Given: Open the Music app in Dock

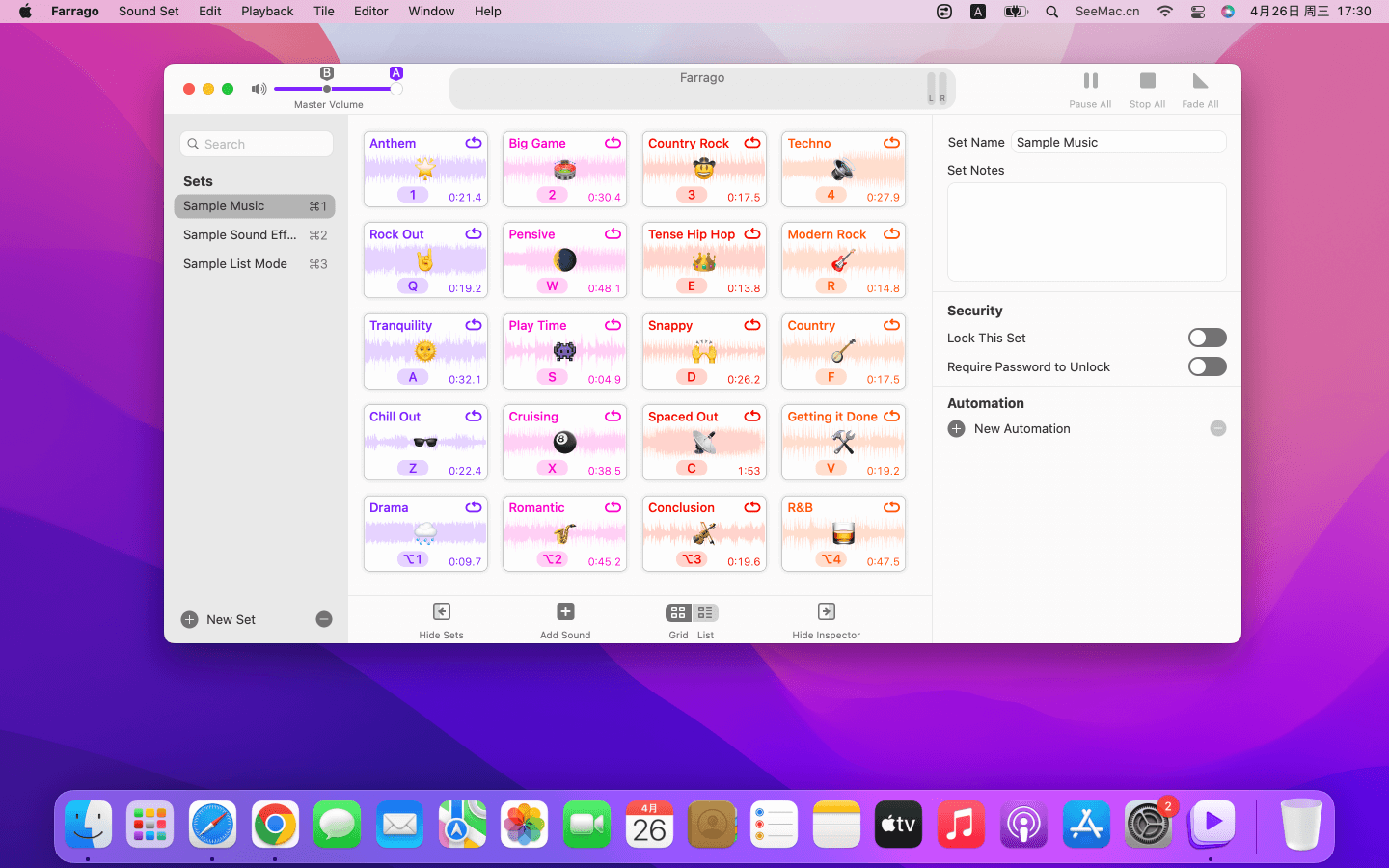Looking at the screenshot, I should pos(961,825).
